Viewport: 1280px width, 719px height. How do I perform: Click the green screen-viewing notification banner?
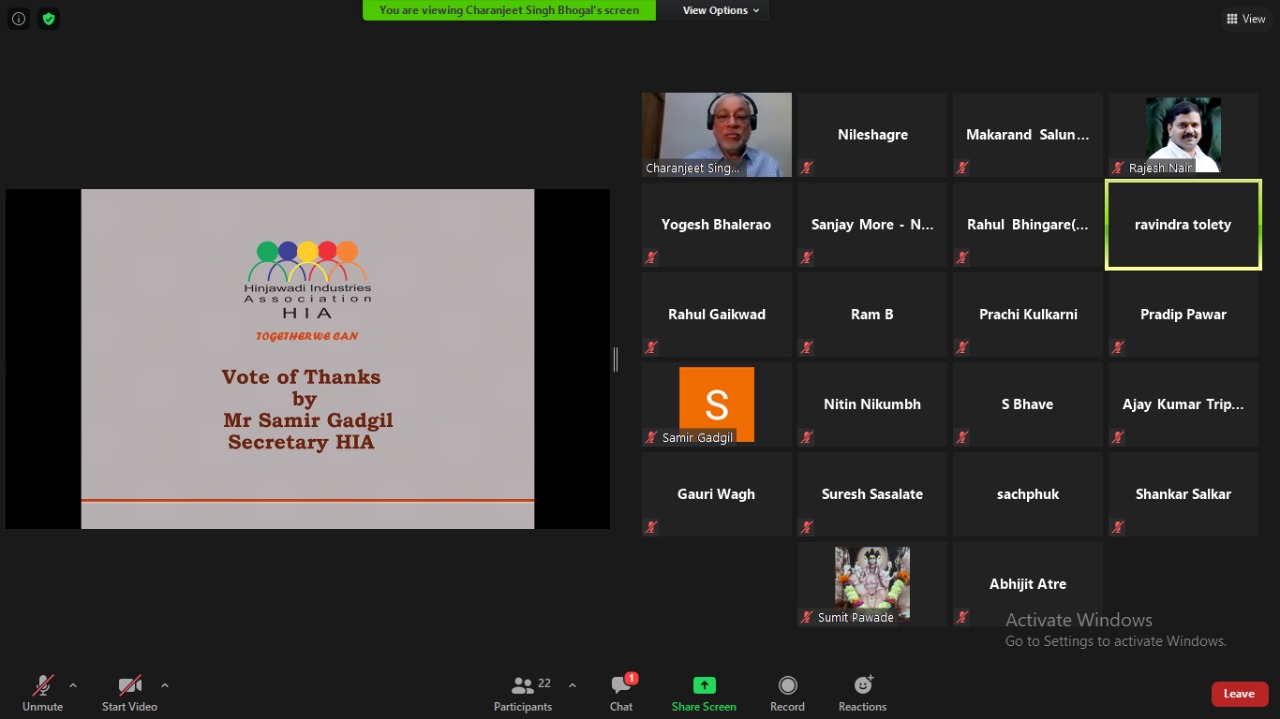click(x=509, y=10)
